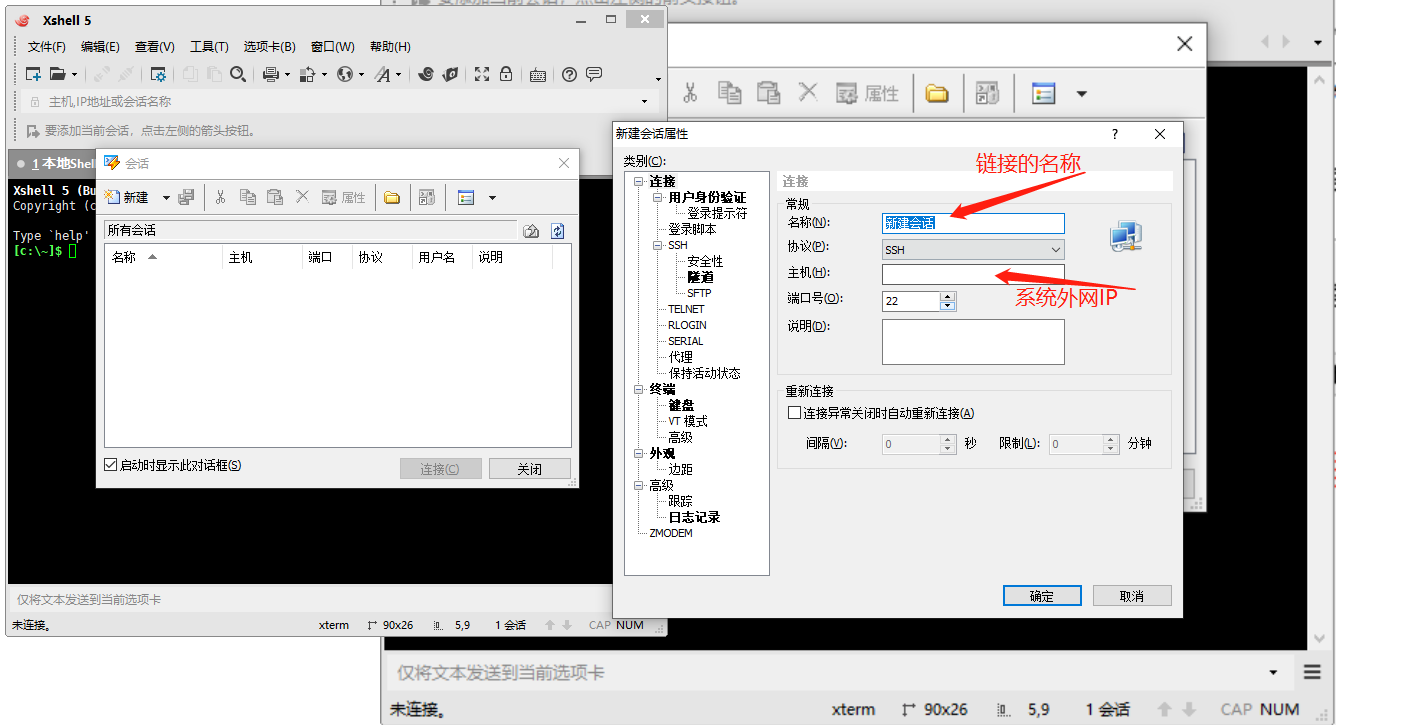Click the Print icon in main toolbar
Screen dimensions: 1428x725
(x=270, y=74)
